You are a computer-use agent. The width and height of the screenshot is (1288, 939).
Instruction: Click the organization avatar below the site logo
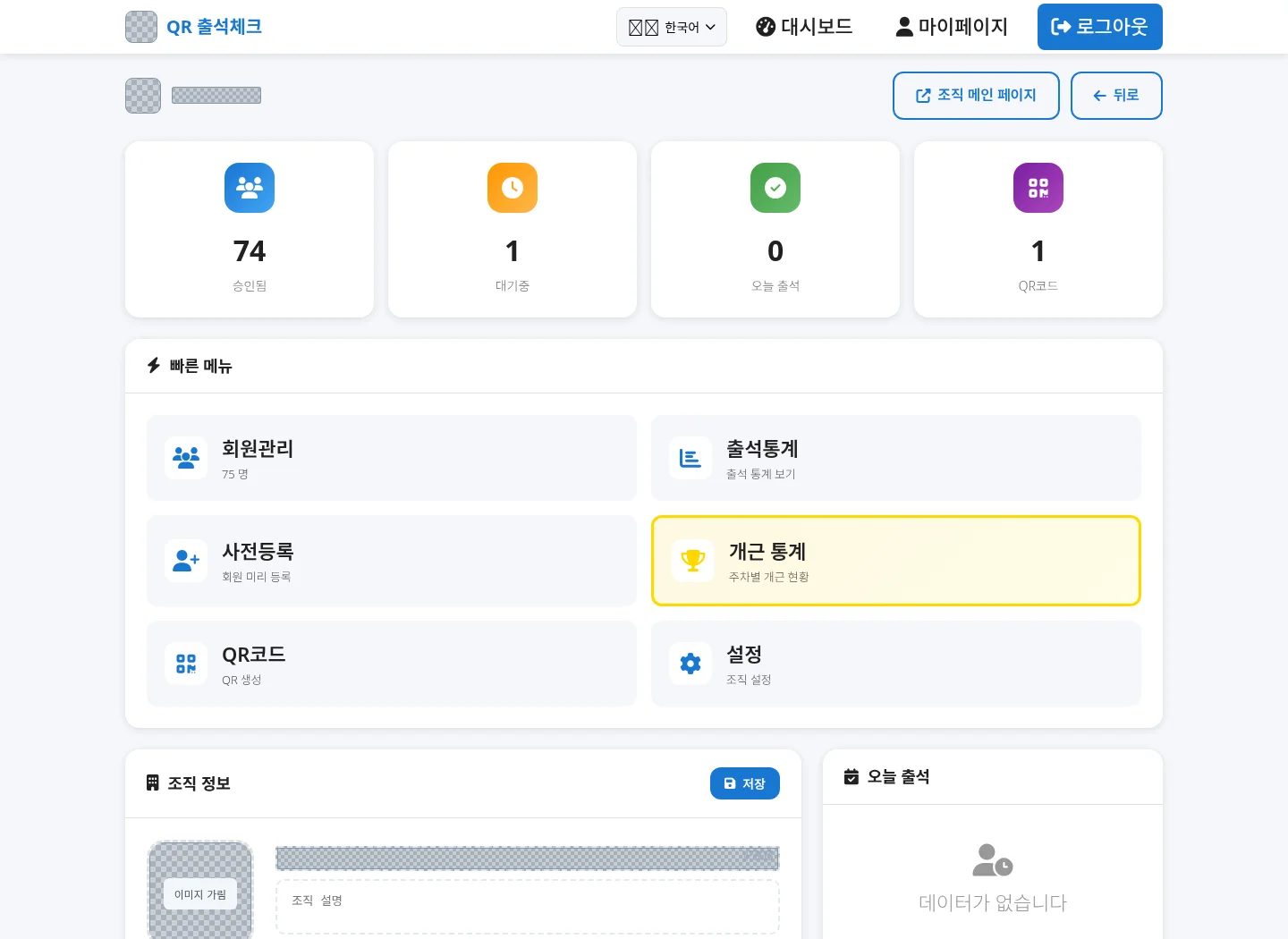click(x=143, y=96)
